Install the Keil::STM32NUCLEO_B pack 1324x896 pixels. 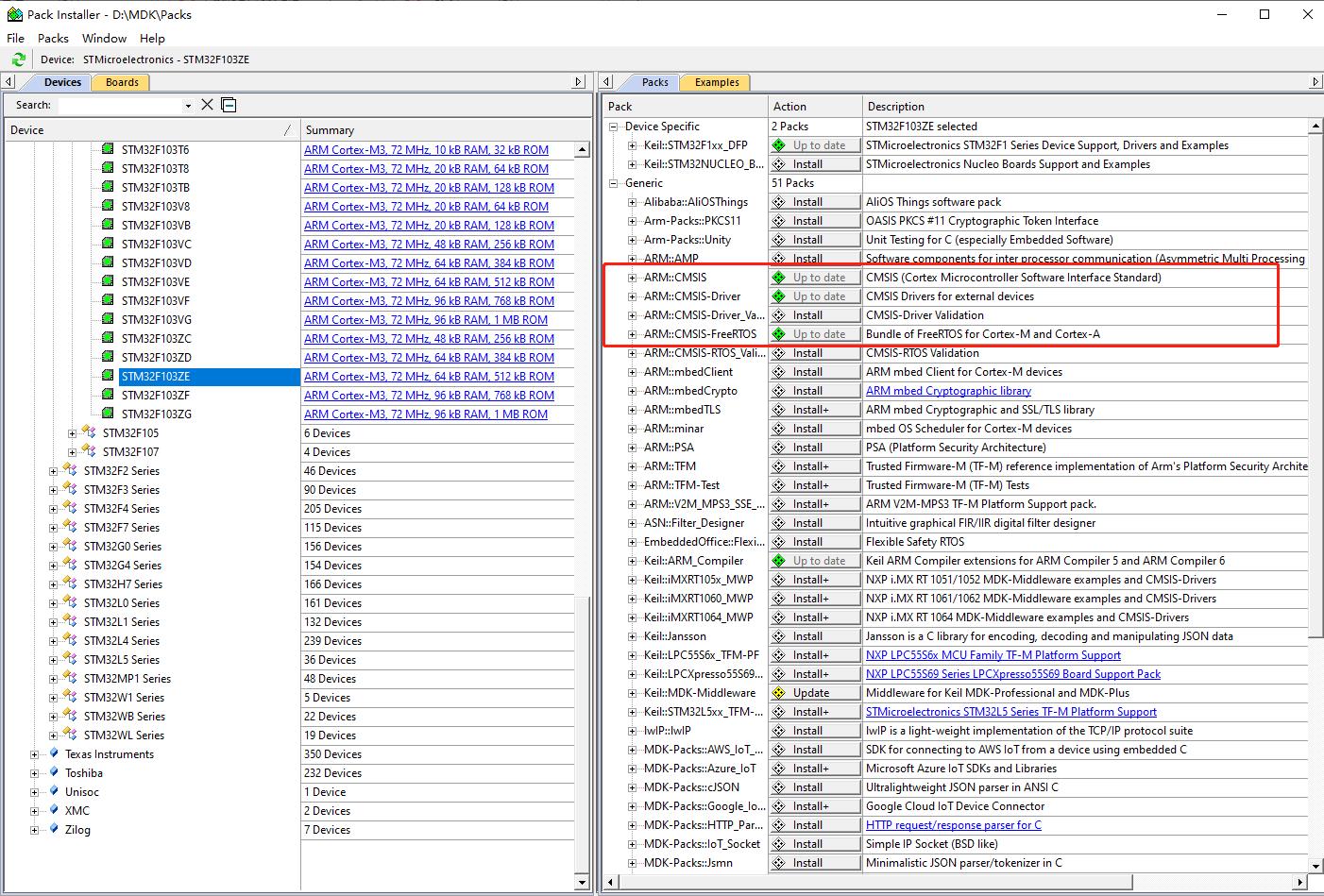click(x=814, y=164)
